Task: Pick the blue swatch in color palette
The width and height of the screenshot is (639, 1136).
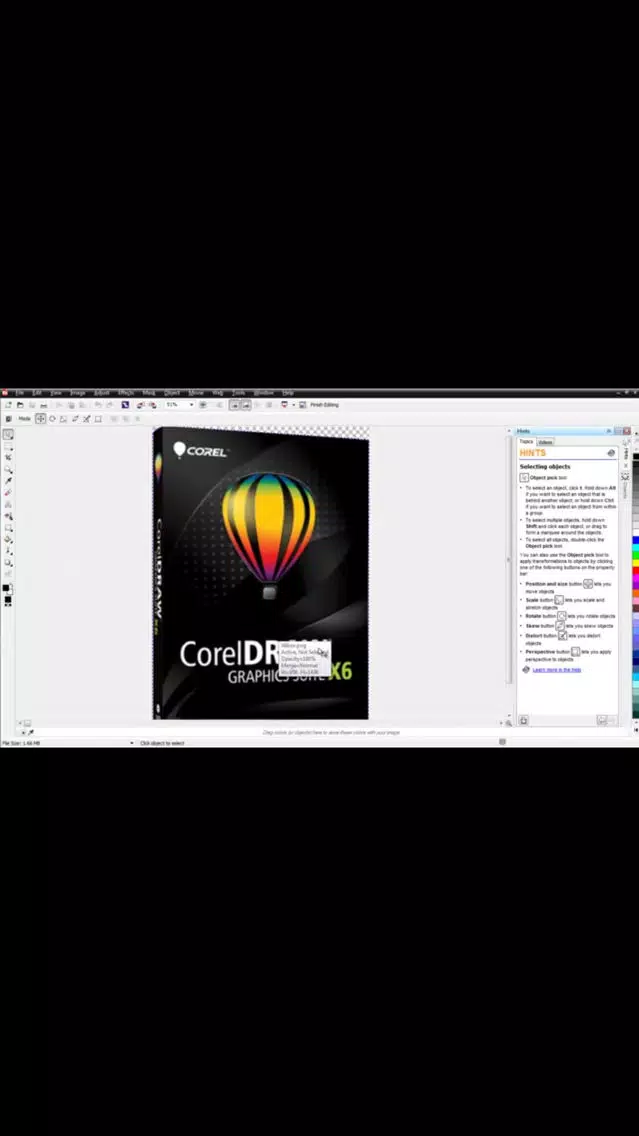Action: [635, 540]
